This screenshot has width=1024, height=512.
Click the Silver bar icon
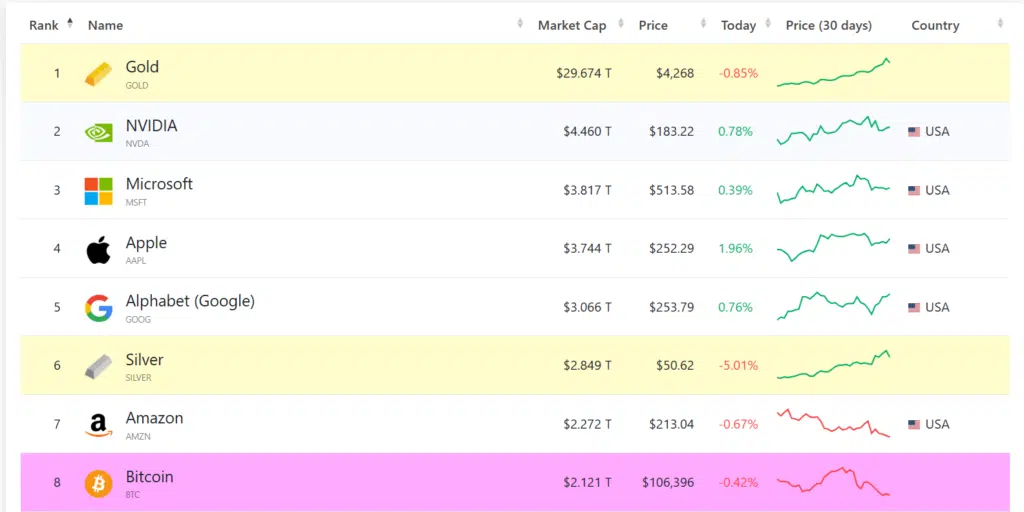click(98, 366)
